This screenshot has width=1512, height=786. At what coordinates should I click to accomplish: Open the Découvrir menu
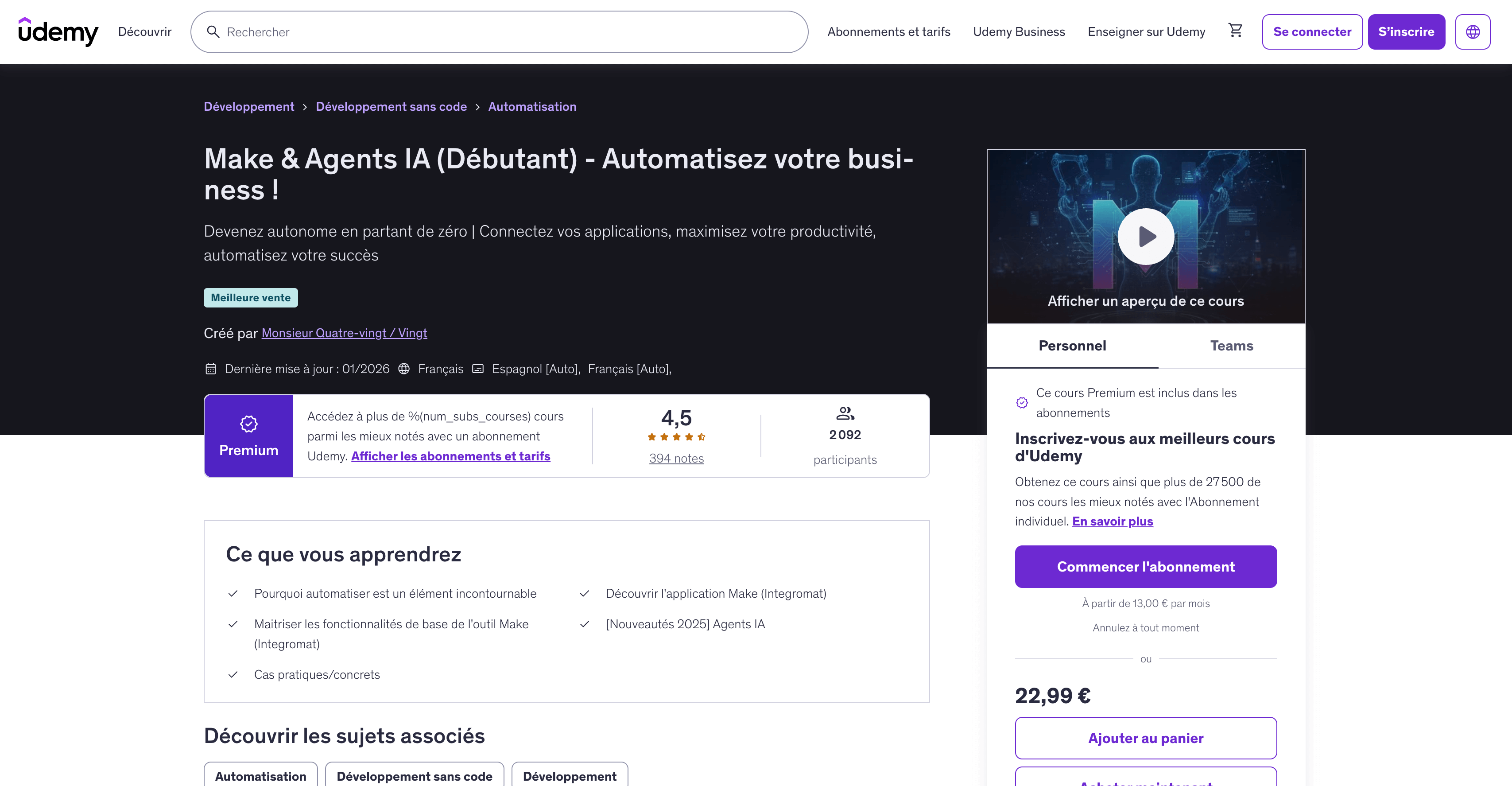click(x=144, y=32)
